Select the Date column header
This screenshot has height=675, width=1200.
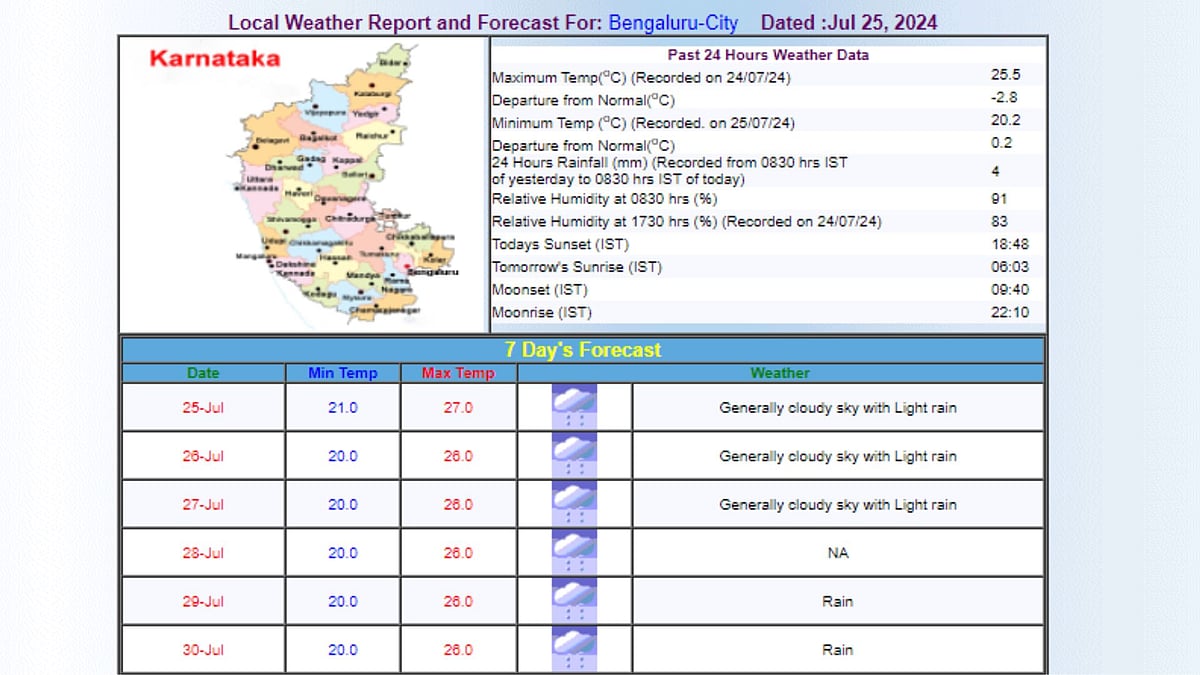click(x=202, y=372)
